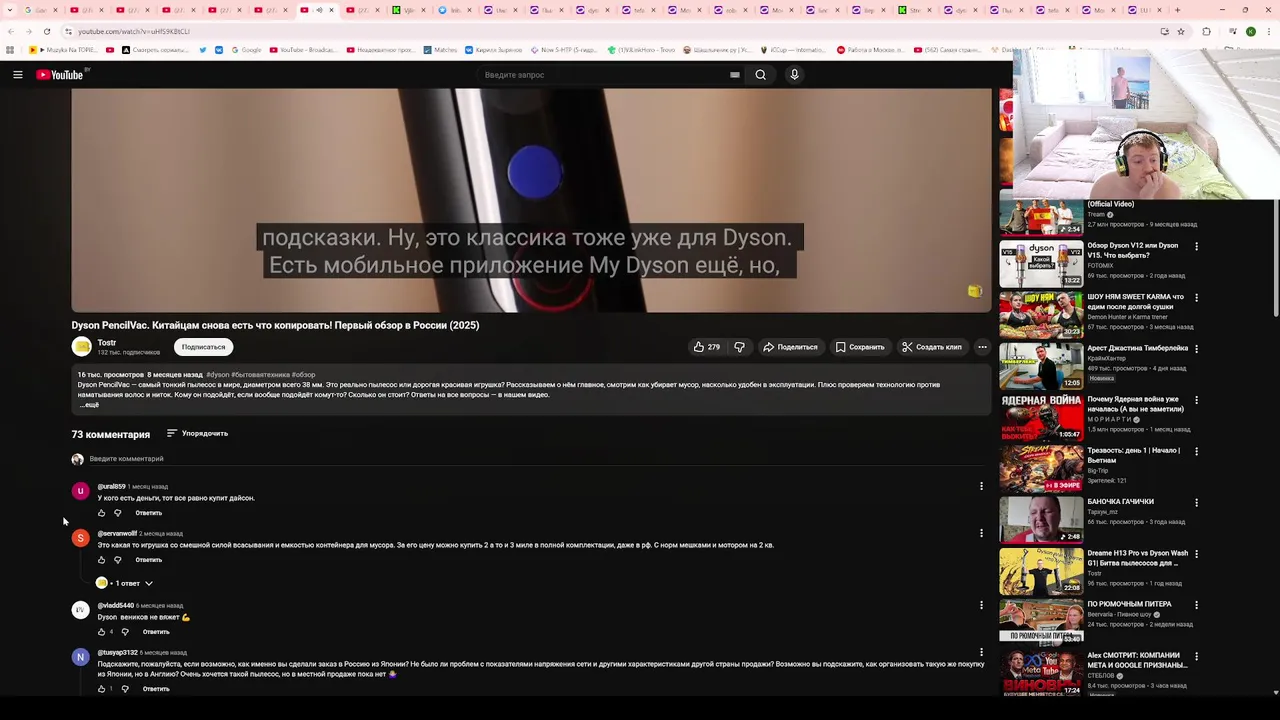This screenshot has width=1280, height=720.
Task: Create a clip with Создать клип
Action: (x=931, y=347)
